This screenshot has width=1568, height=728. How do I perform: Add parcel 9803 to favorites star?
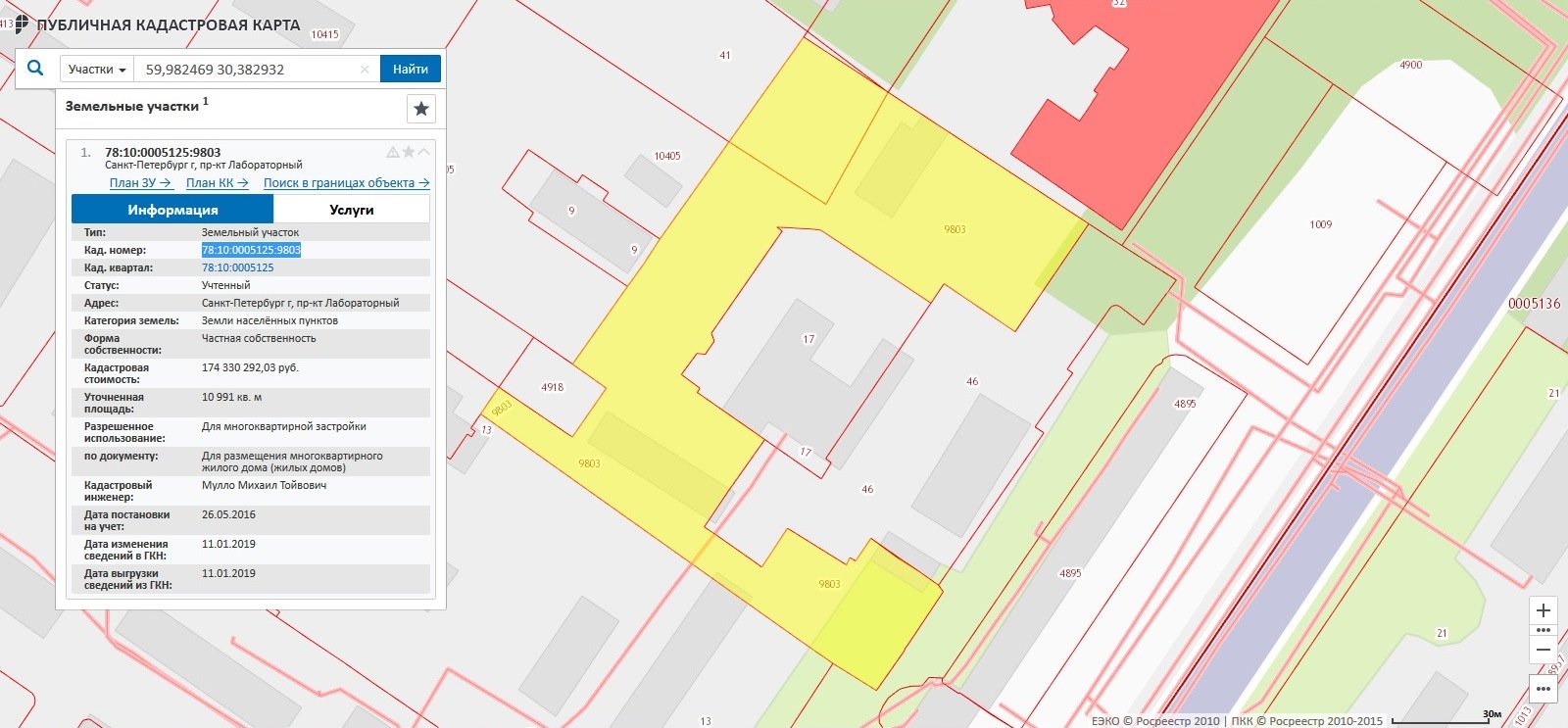409,153
